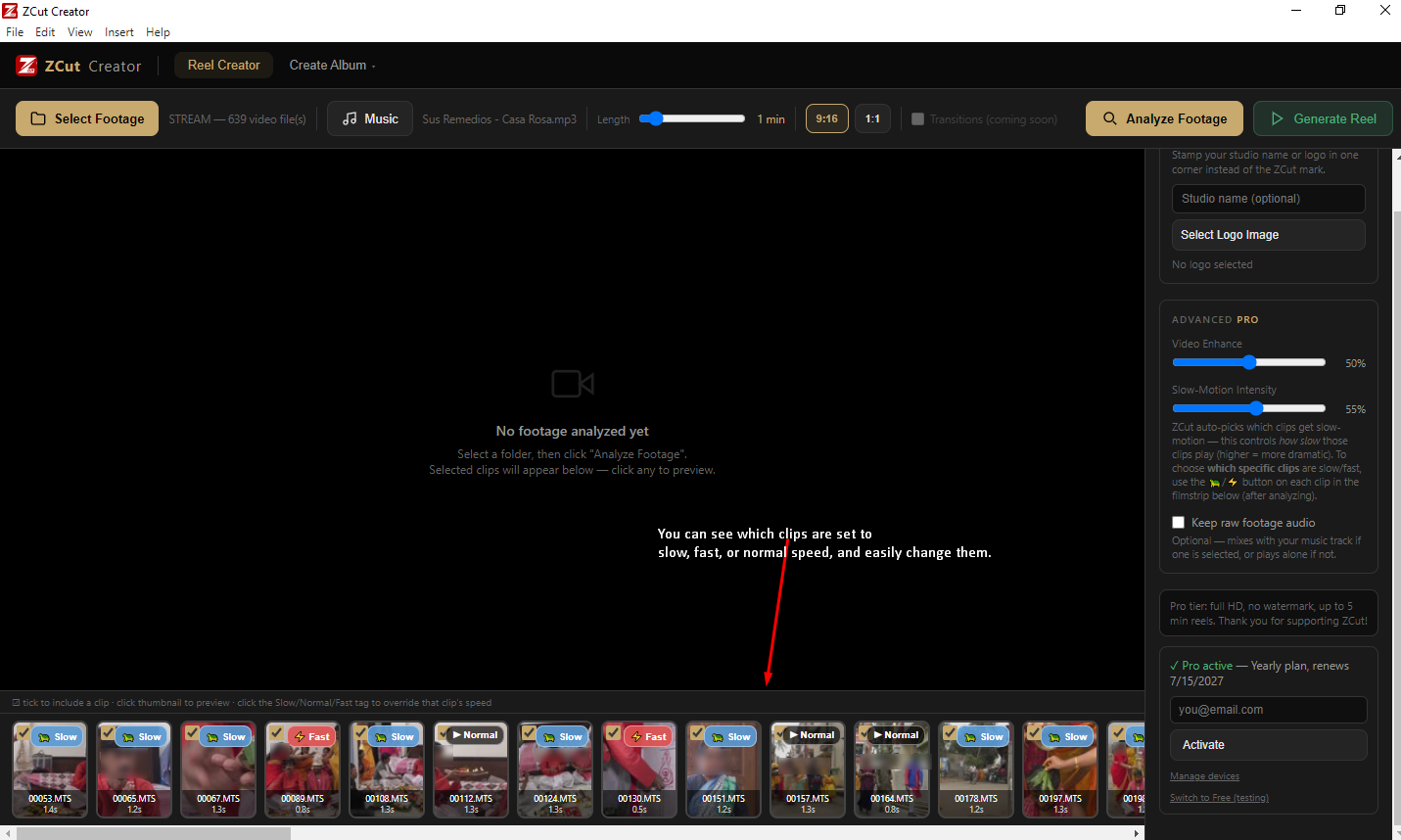Adjust the Slow-Motion Intensity slider
Viewport: 1401px width, 840px height.
pyautogui.click(x=1248, y=408)
